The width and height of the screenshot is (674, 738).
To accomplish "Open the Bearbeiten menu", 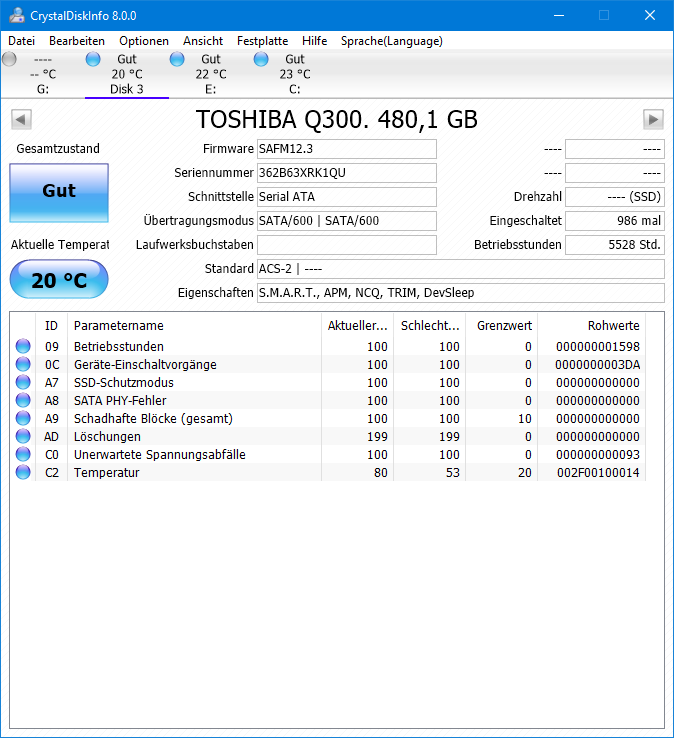I will (x=77, y=41).
